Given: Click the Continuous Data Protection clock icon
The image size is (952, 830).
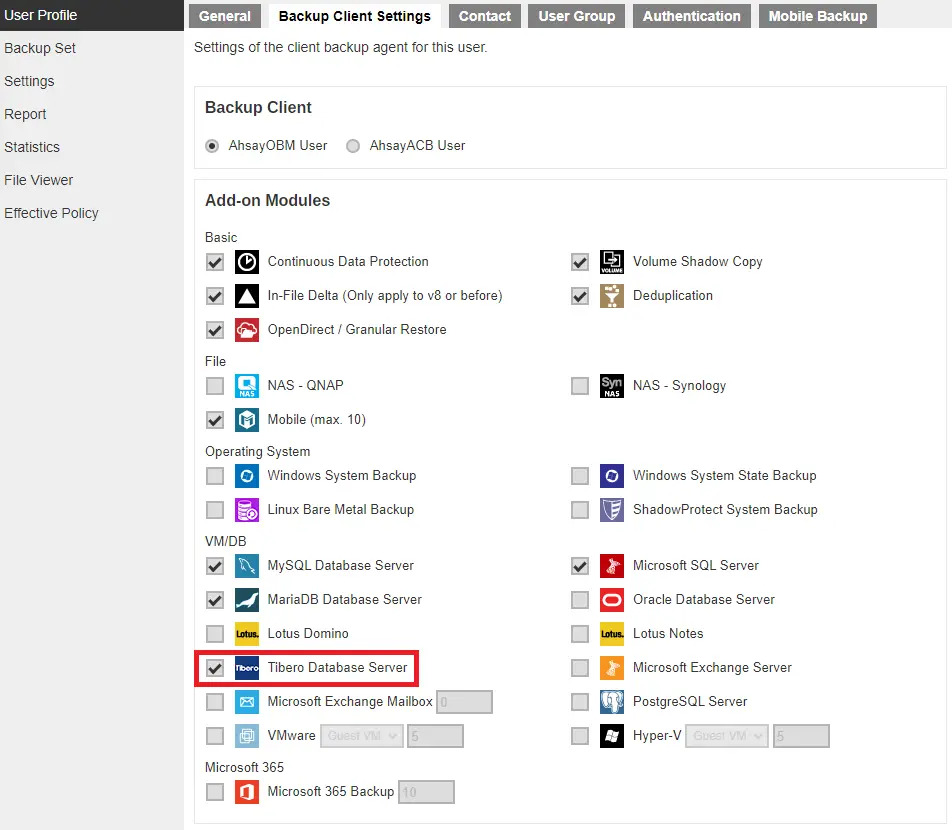Looking at the screenshot, I should point(246,262).
